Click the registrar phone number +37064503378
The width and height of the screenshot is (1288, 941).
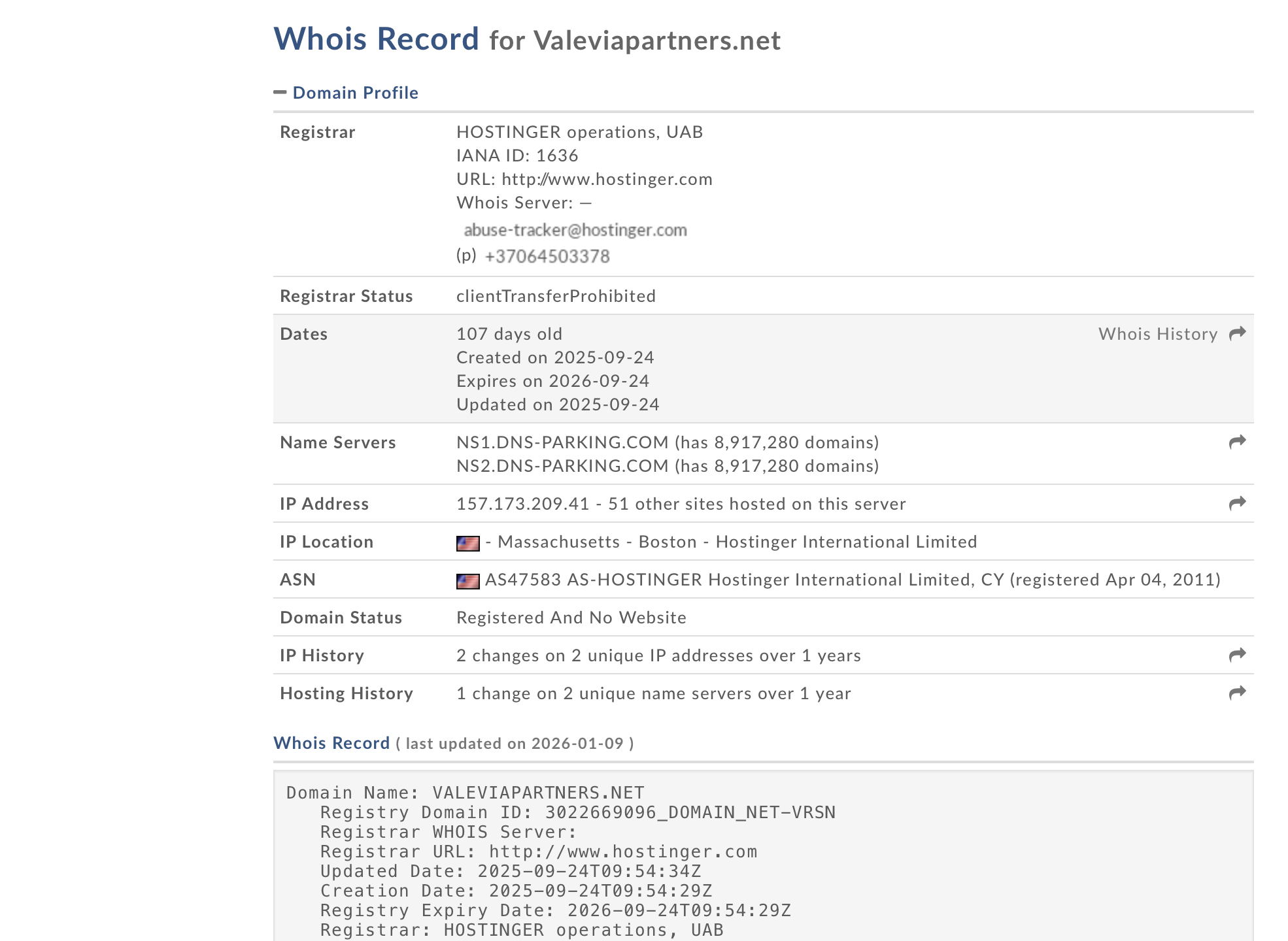(547, 256)
